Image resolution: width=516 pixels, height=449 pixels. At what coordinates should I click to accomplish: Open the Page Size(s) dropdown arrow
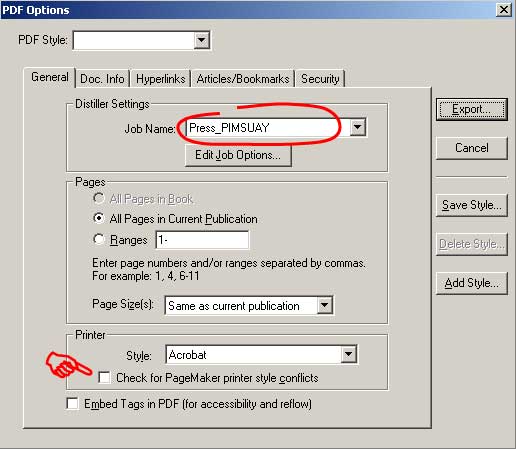(324, 305)
